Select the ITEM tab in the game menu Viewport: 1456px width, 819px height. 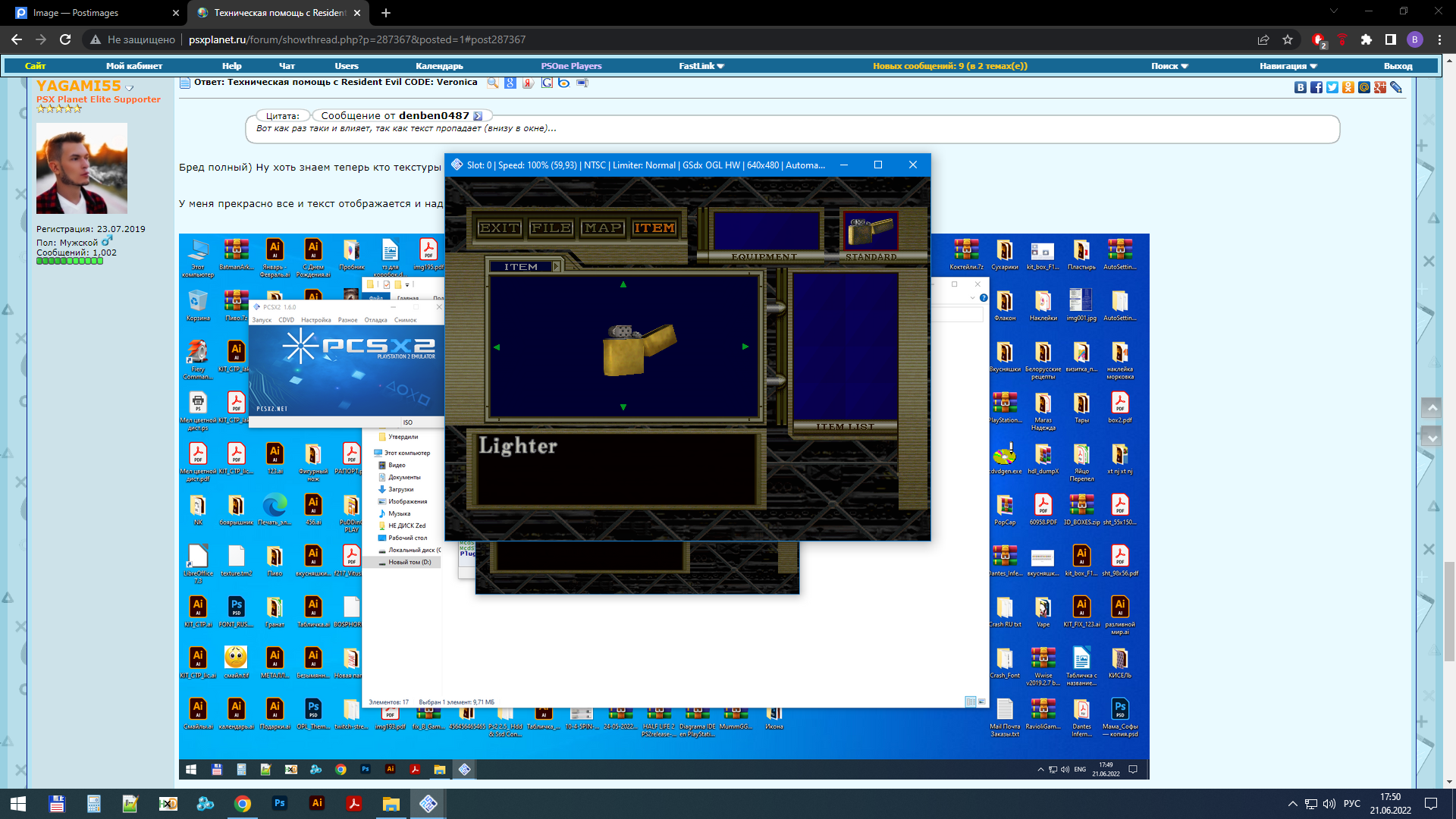pyautogui.click(x=654, y=227)
